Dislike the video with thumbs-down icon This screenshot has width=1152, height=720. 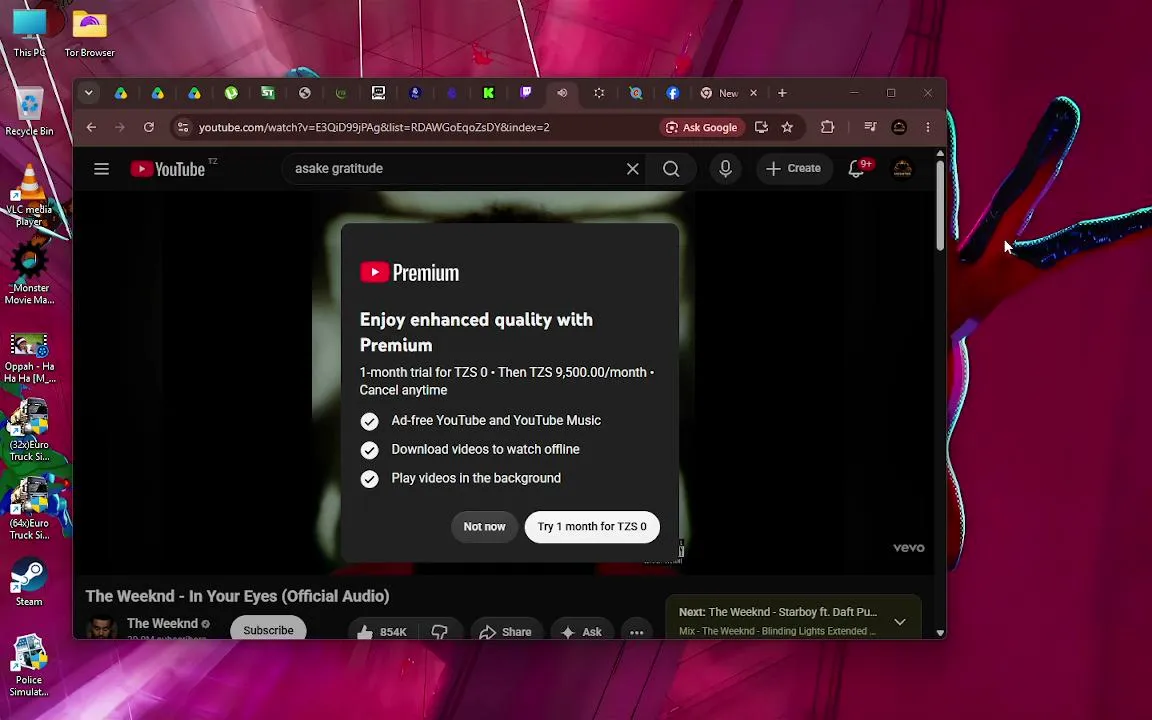coord(439,631)
